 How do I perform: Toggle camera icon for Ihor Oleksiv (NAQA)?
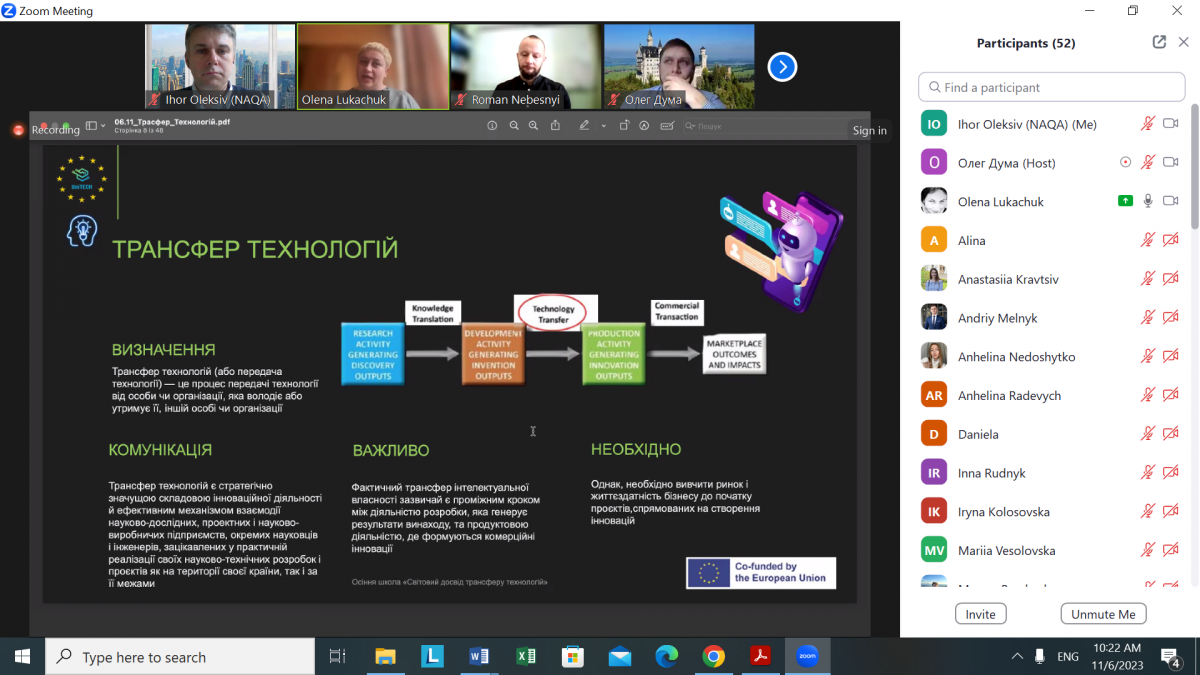click(x=1170, y=124)
